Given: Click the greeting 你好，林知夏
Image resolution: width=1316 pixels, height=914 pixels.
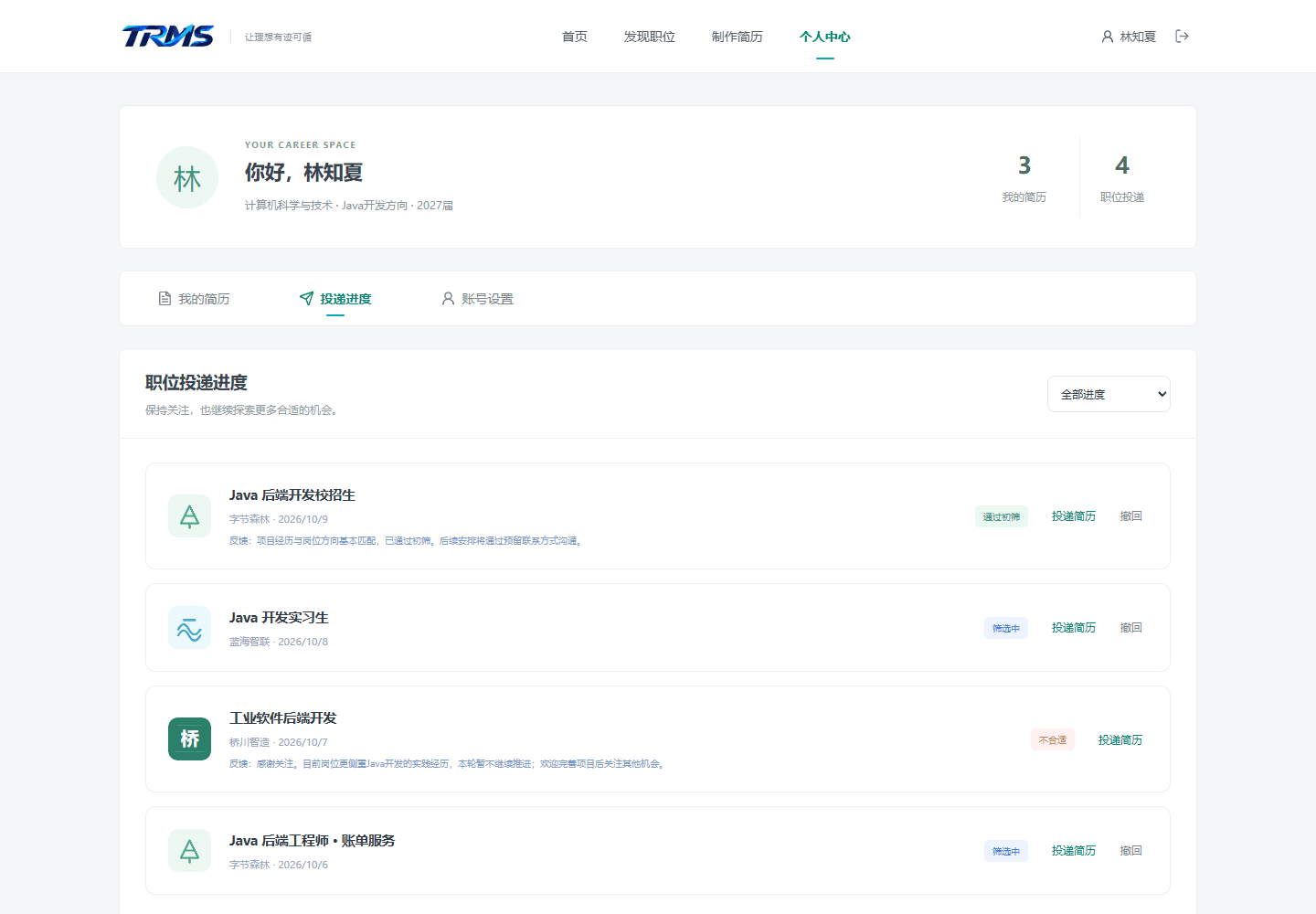Looking at the screenshot, I should click(304, 173).
